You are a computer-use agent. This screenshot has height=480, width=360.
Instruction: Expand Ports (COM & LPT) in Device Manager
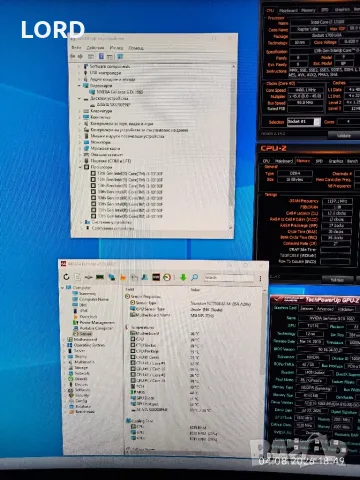click(80, 161)
